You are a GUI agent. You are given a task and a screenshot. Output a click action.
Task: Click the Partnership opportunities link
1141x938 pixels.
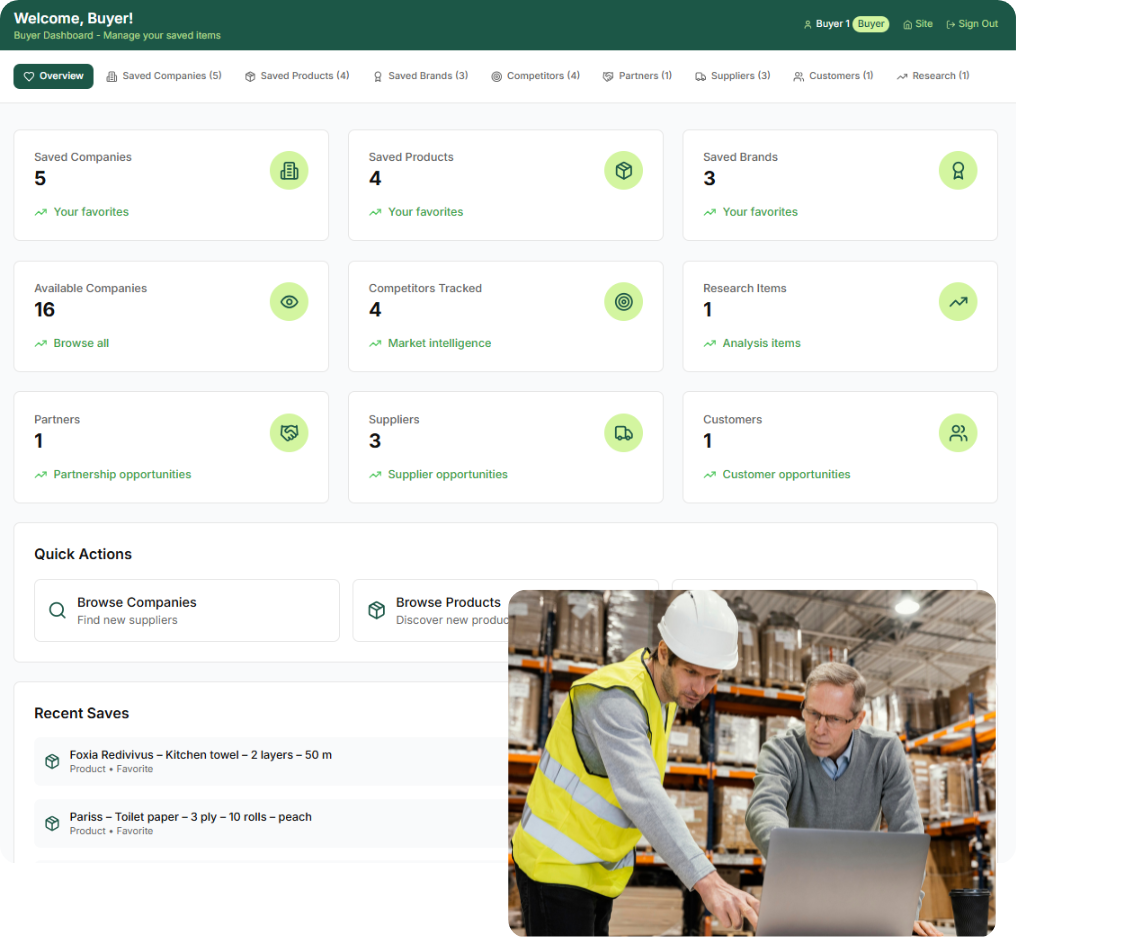pyautogui.click(x=122, y=474)
